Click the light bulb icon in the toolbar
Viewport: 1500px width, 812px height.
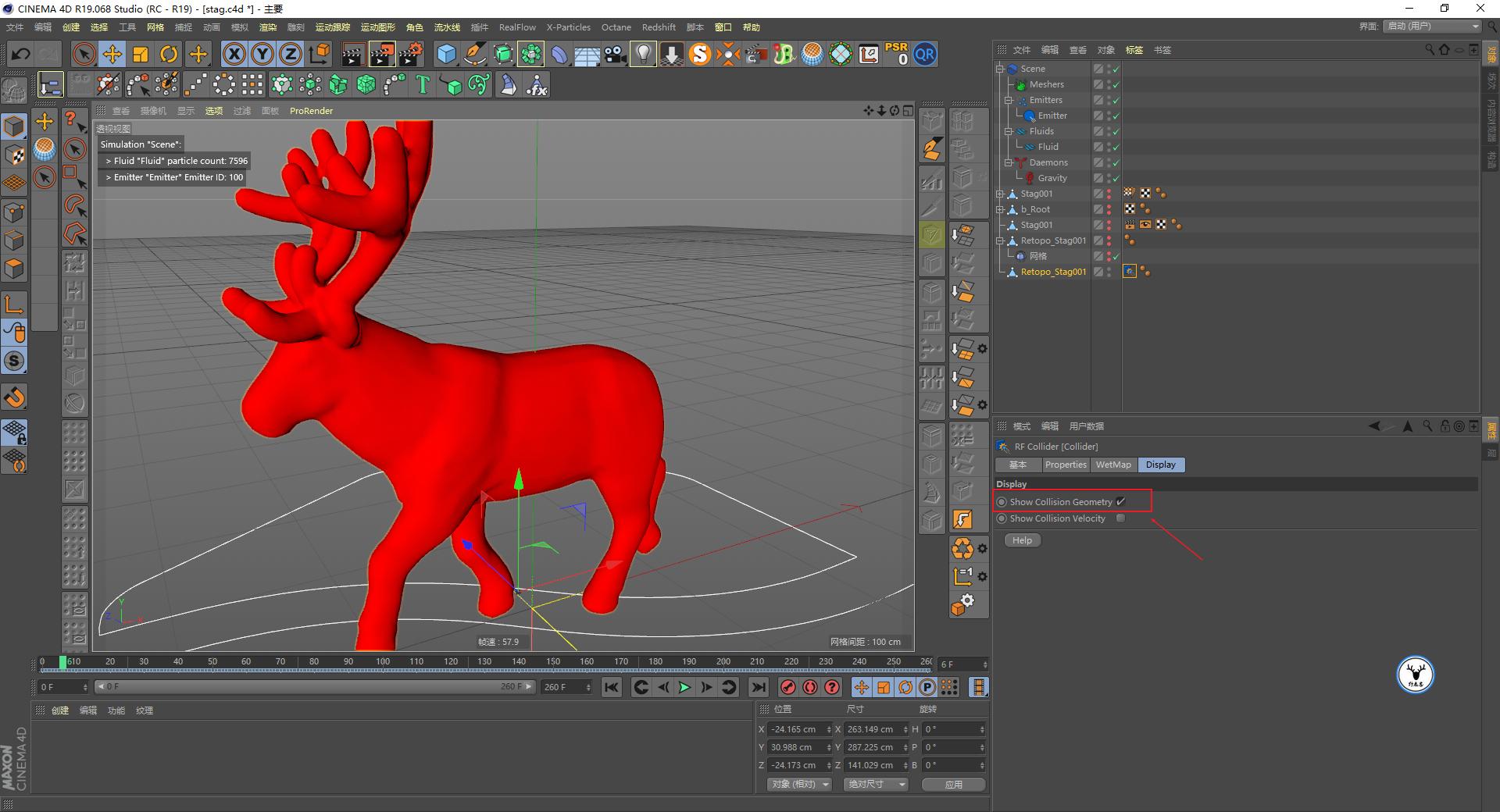[642, 55]
